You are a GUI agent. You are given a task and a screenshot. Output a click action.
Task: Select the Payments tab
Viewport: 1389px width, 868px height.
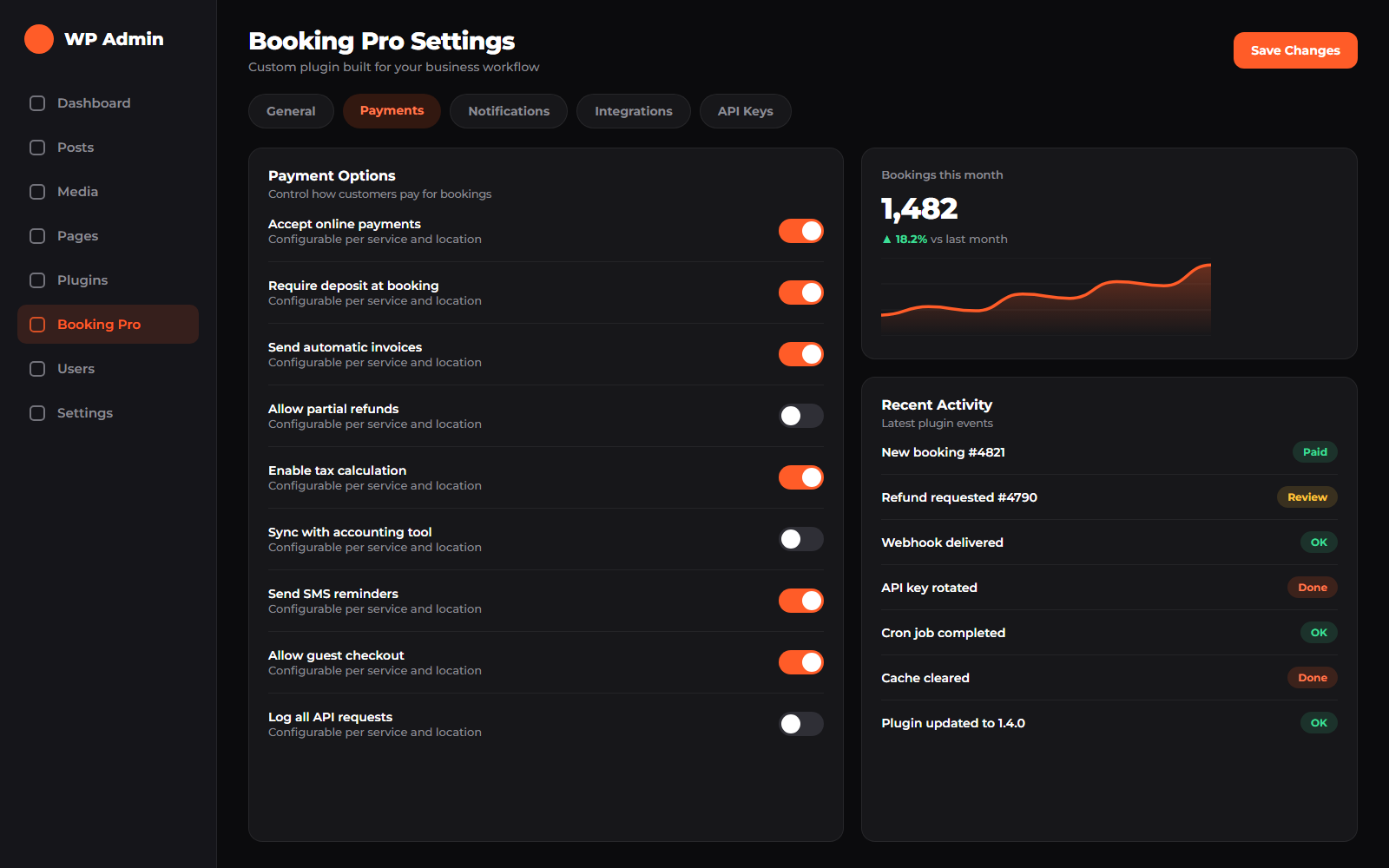click(392, 111)
